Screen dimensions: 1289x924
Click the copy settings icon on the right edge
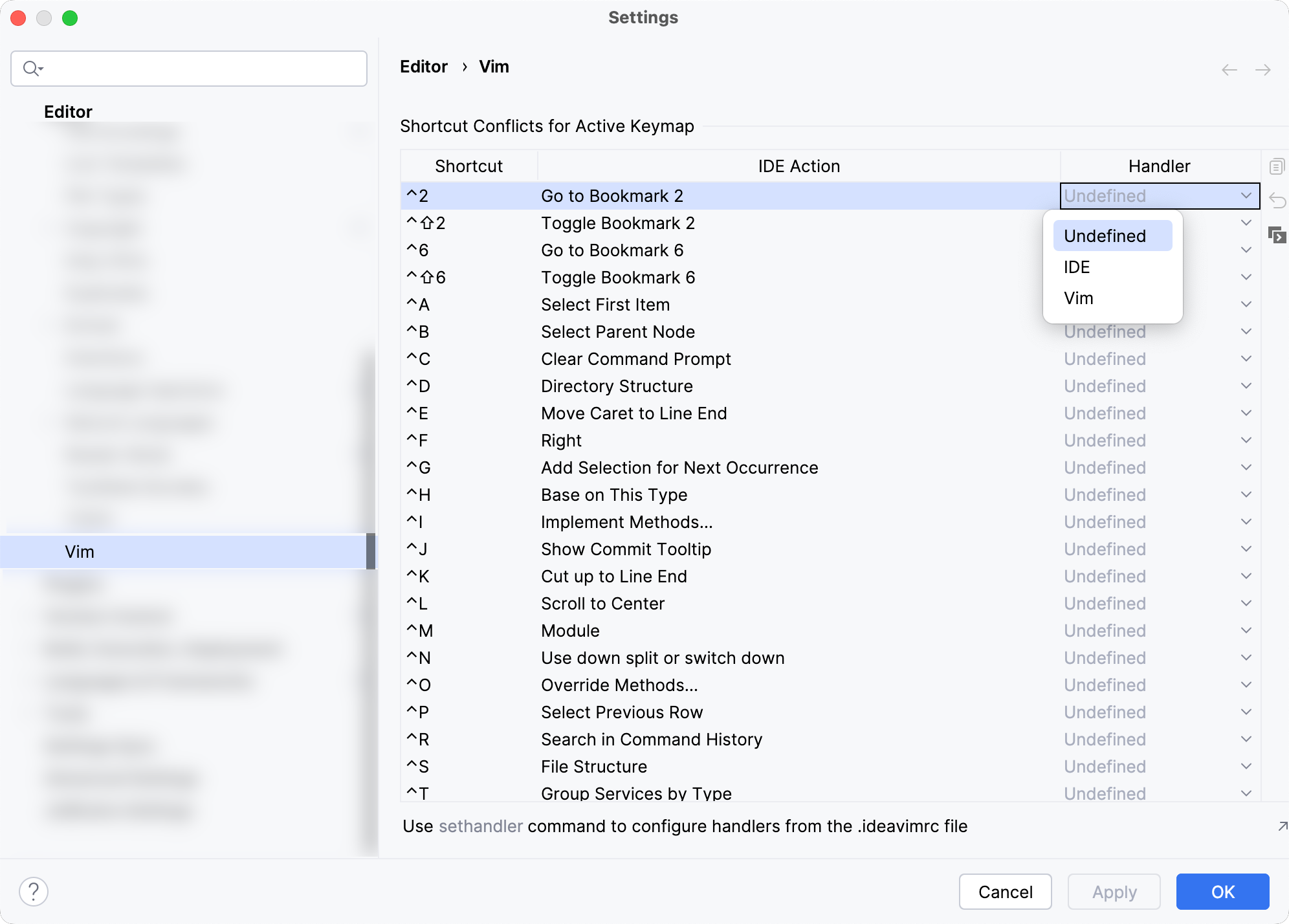tap(1277, 166)
